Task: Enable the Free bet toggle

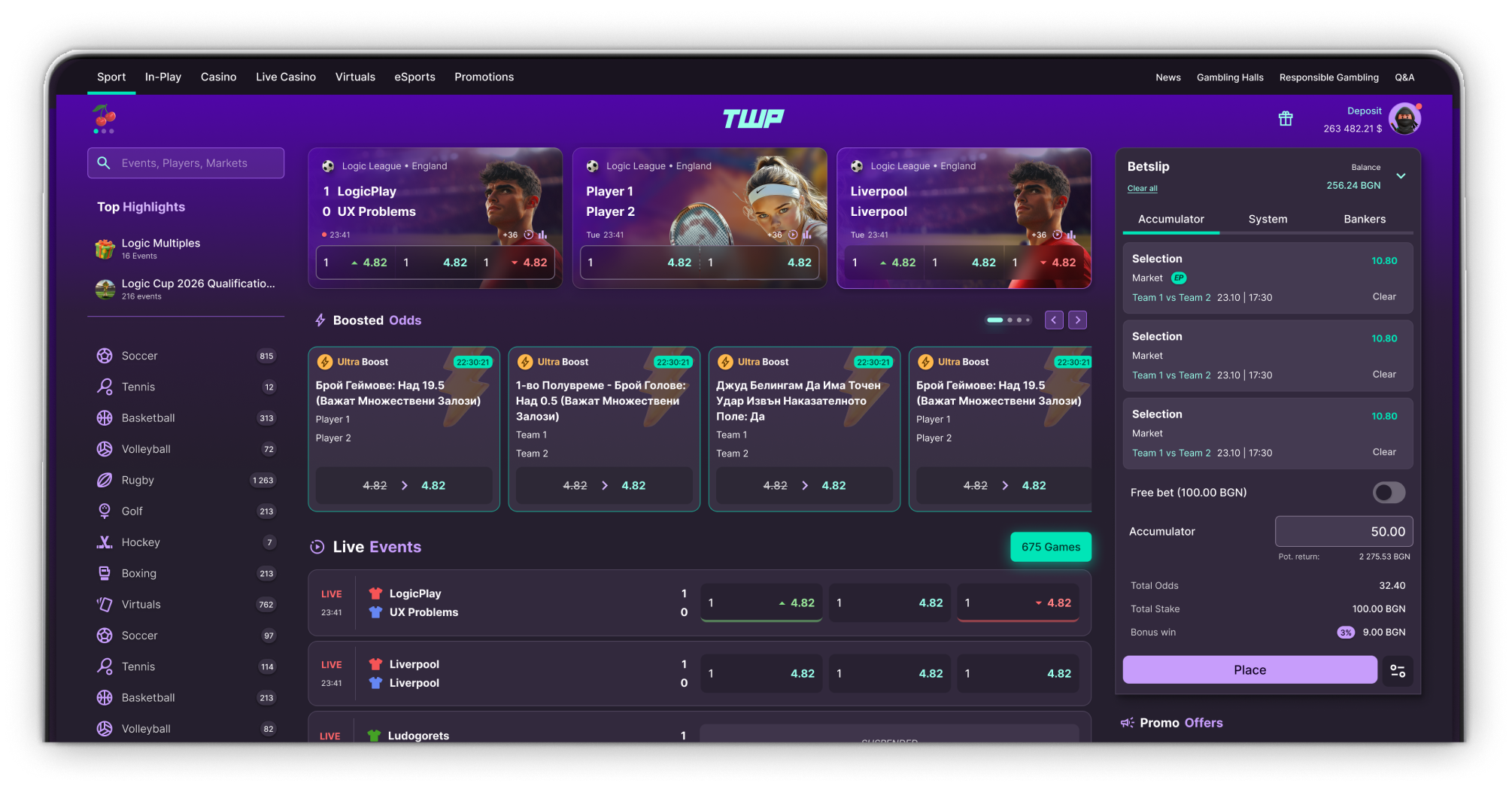Action: click(x=1389, y=493)
